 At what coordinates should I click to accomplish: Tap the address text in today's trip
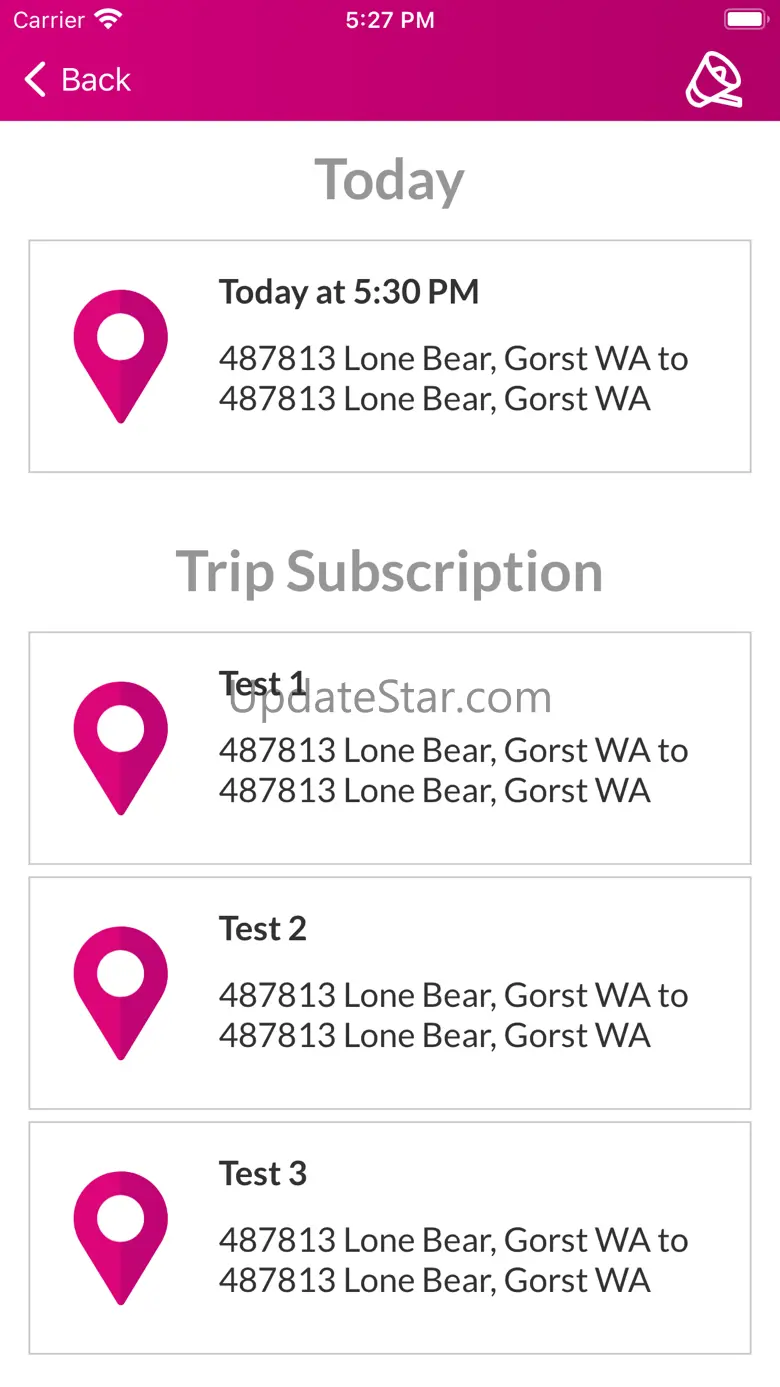453,379
